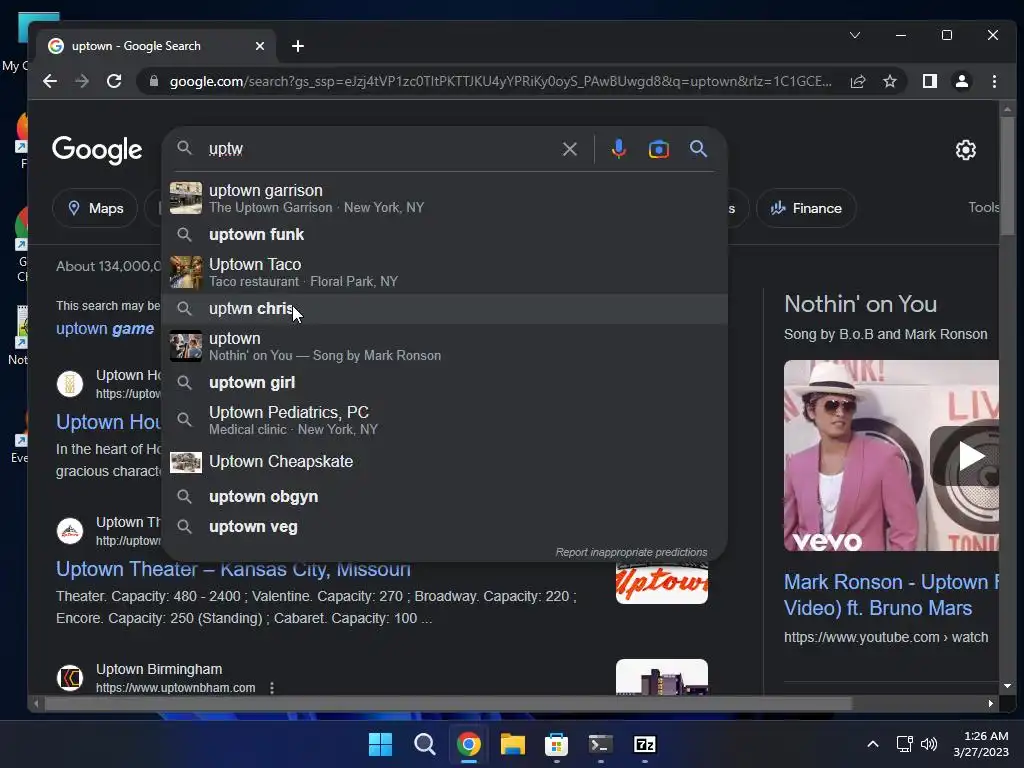The width and height of the screenshot is (1024, 768).
Task: Open search Tools options
Action: click(983, 207)
